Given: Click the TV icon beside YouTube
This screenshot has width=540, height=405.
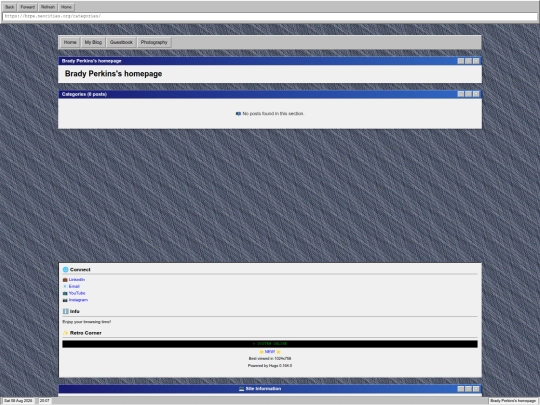Looking at the screenshot, I should click(x=65, y=293).
